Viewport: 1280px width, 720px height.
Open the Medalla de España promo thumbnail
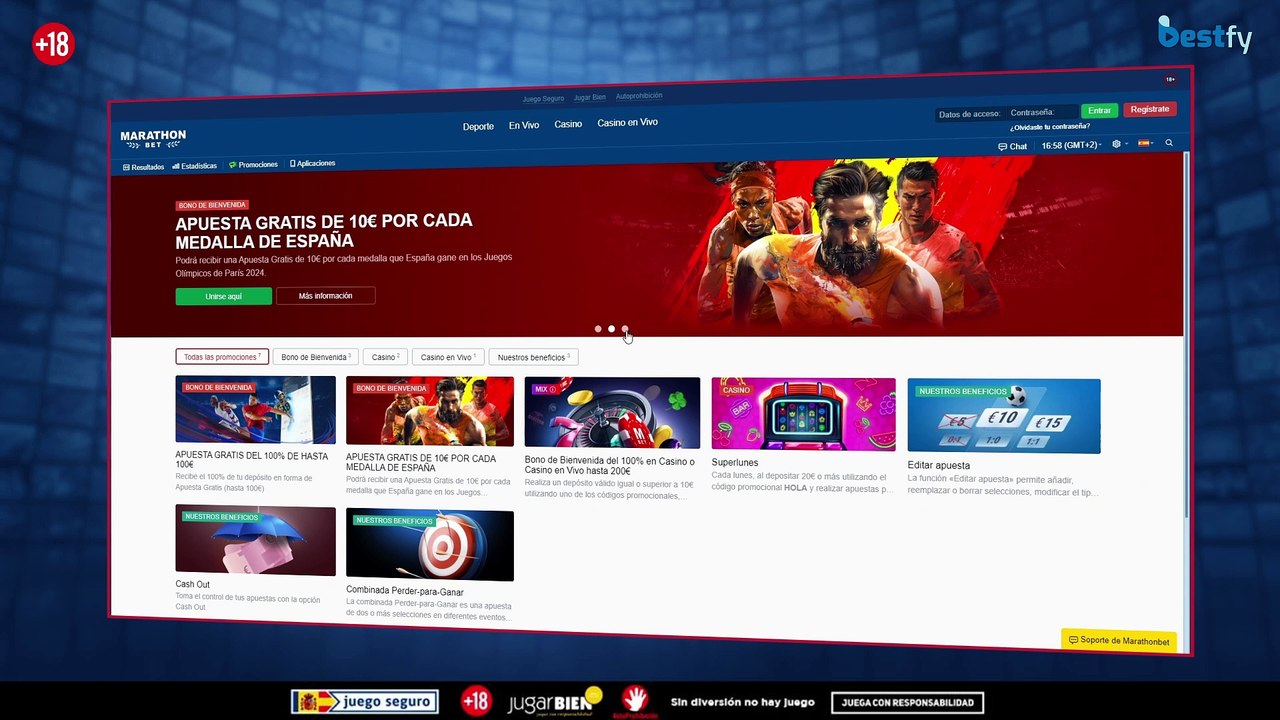430,411
